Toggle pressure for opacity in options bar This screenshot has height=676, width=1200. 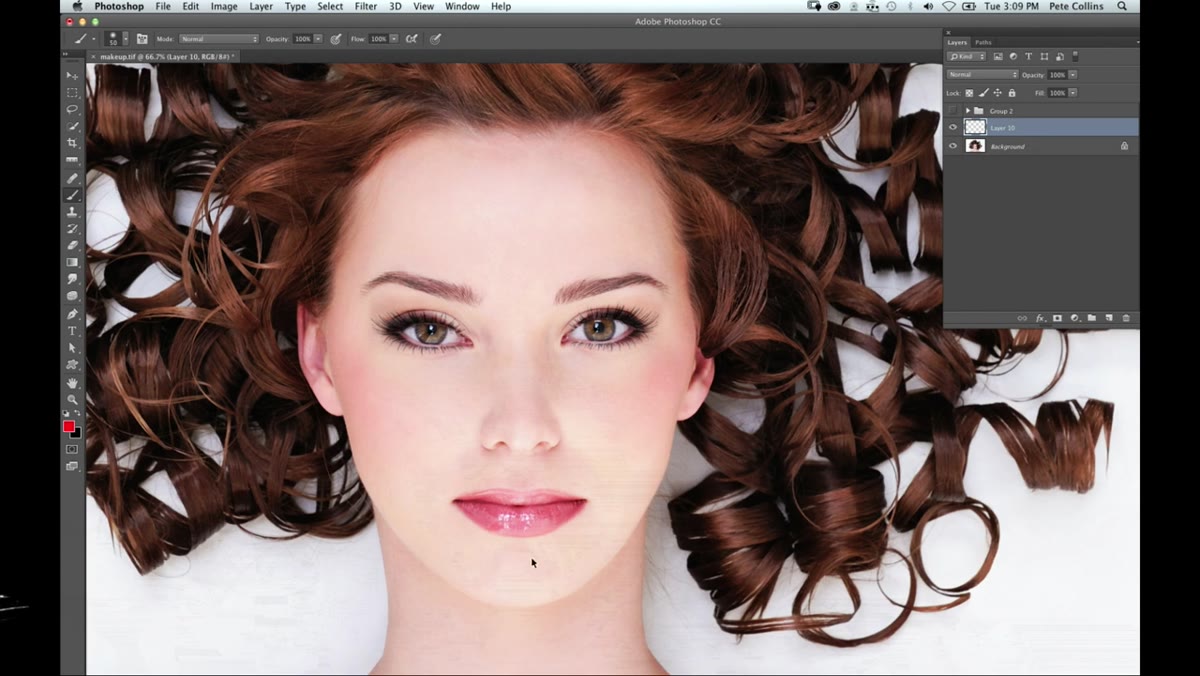[336, 39]
